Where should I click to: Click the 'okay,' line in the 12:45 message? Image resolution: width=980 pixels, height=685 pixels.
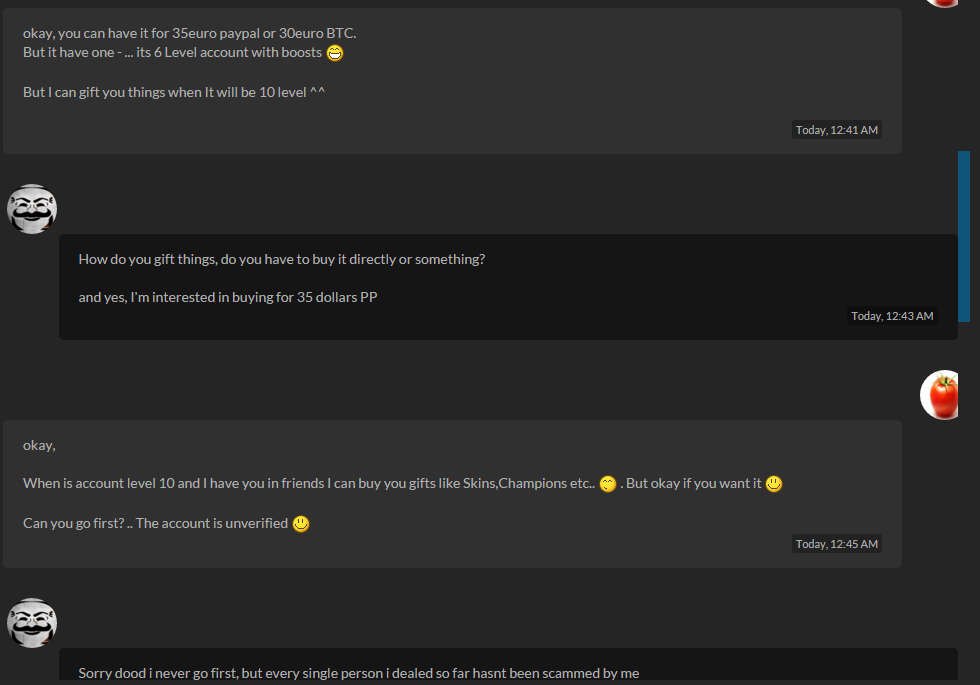pos(39,446)
